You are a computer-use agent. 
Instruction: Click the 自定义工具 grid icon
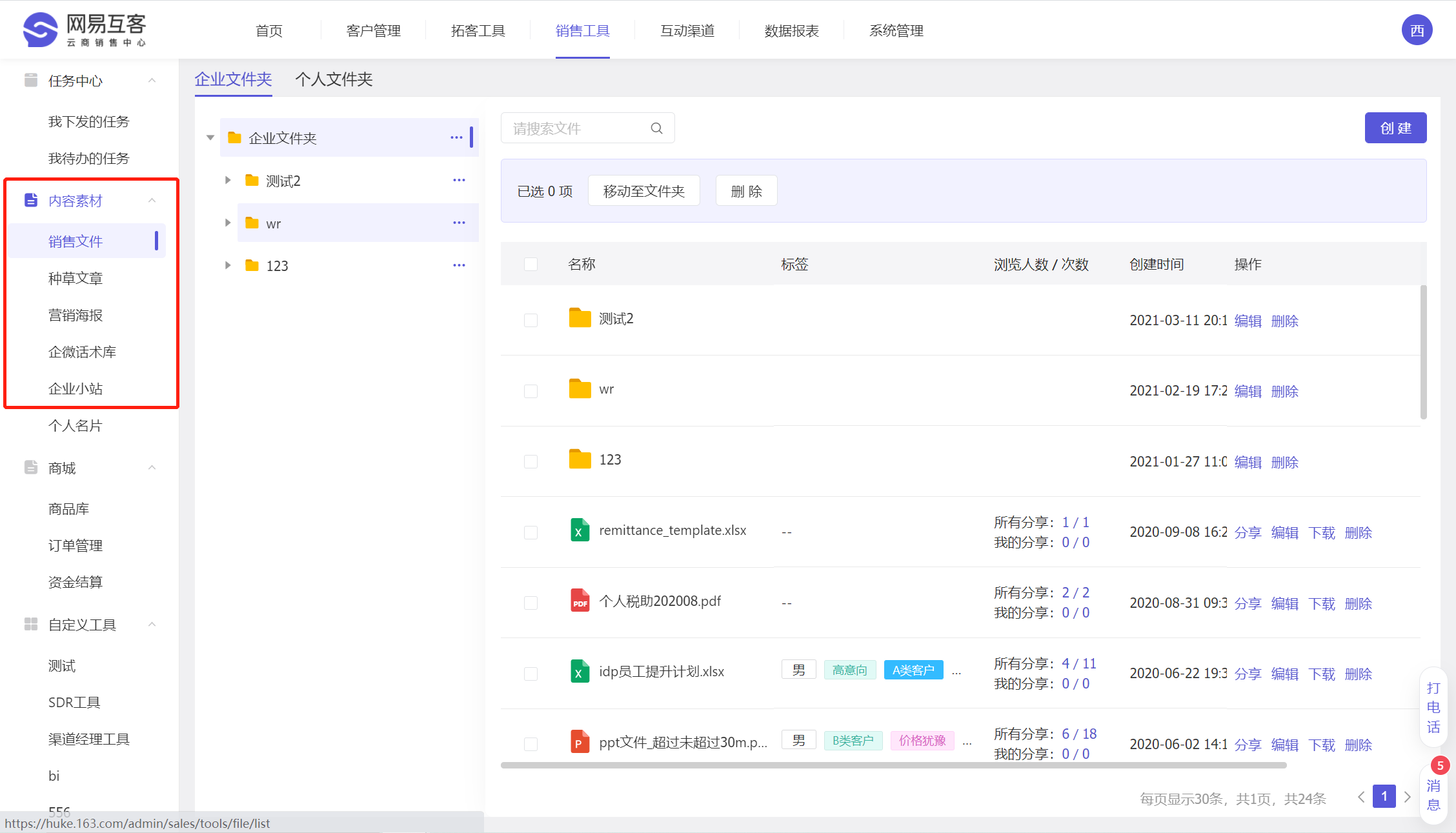click(x=30, y=624)
